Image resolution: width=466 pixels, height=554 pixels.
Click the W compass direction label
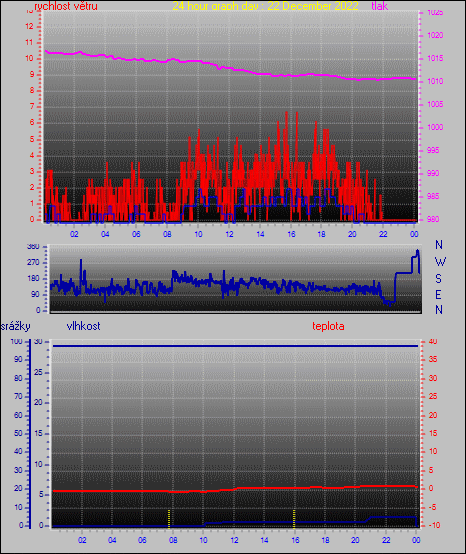[440, 262]
